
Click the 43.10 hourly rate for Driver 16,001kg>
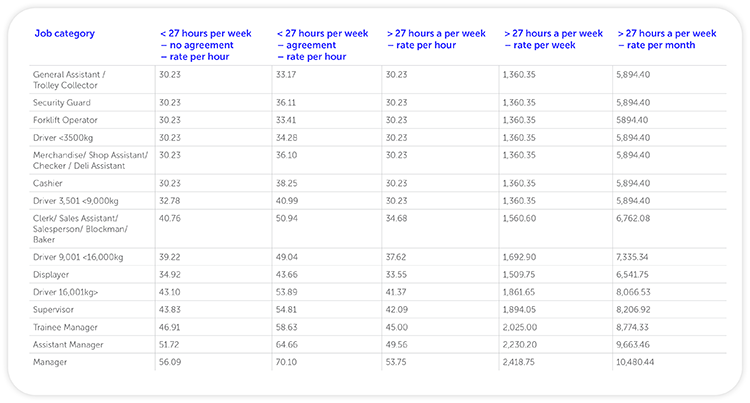(170, 291)
